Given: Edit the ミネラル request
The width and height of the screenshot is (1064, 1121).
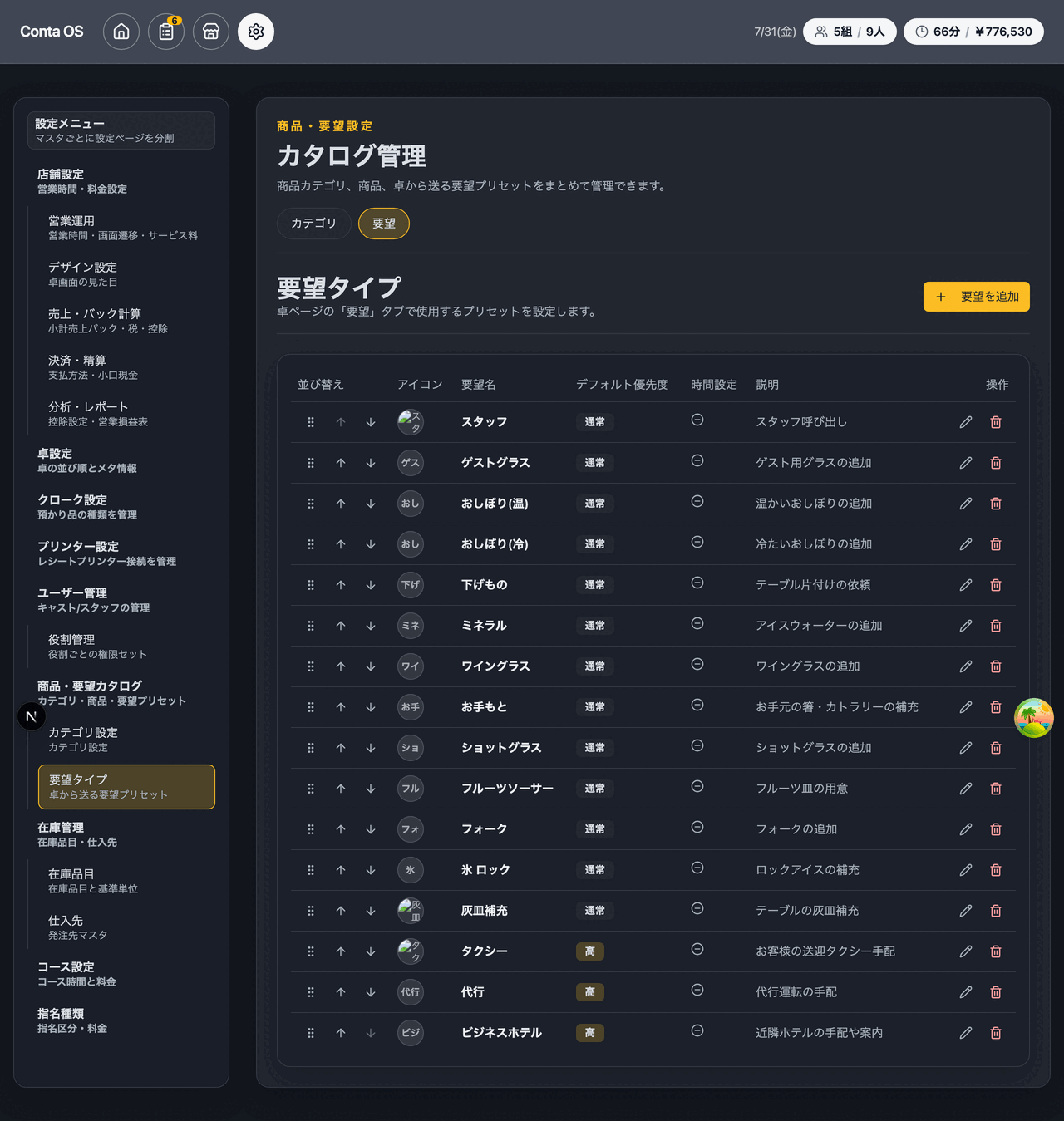Looking at the screenshot, I should coord(966,626).
